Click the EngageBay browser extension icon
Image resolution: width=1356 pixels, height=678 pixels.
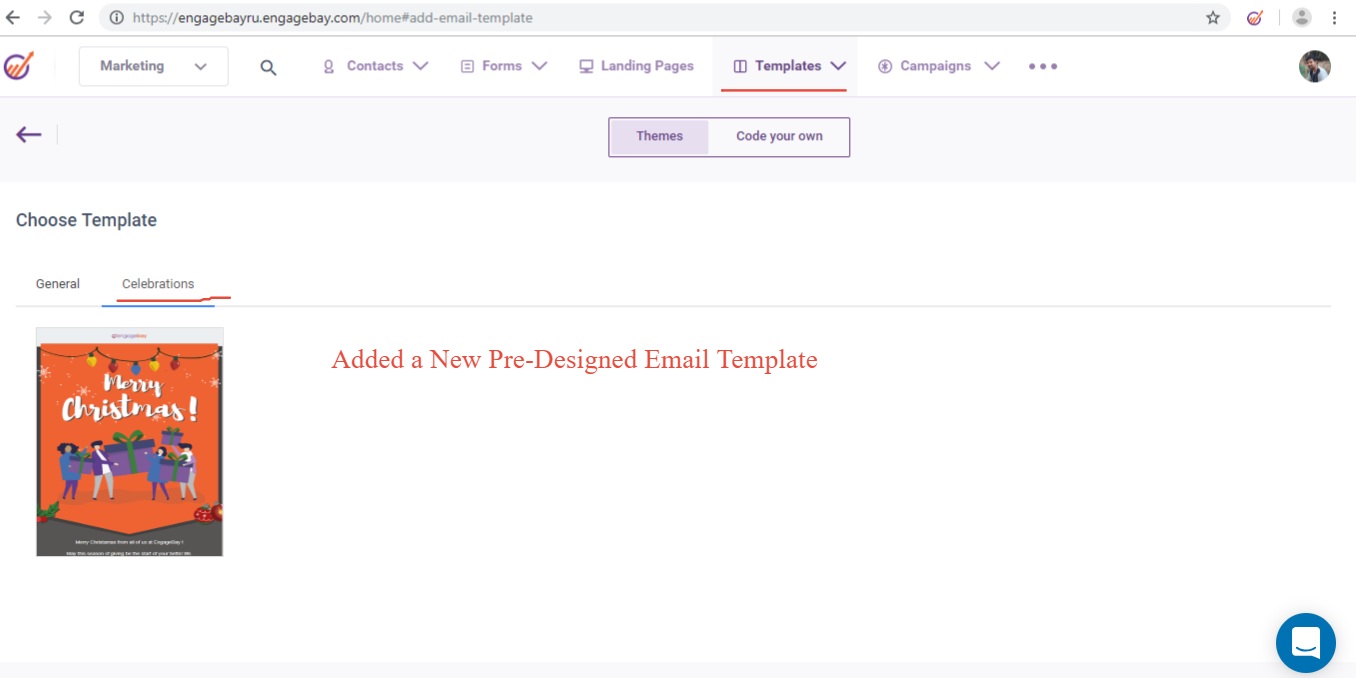click(x=1255, y=17)
